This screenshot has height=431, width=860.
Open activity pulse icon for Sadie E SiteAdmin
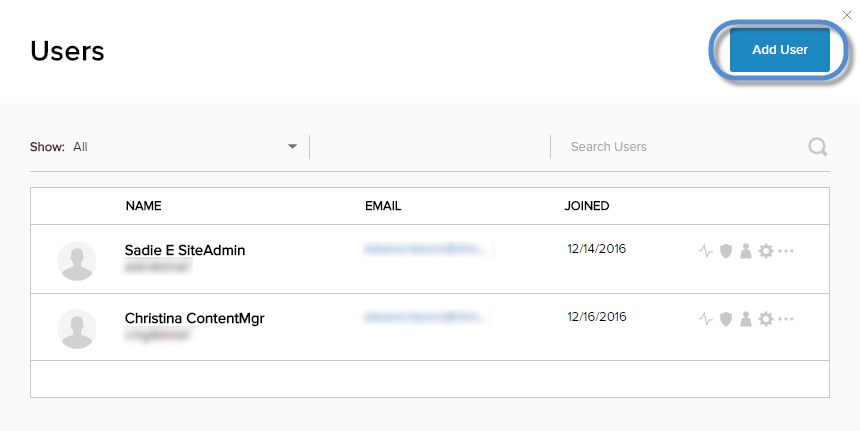point(706,251)
